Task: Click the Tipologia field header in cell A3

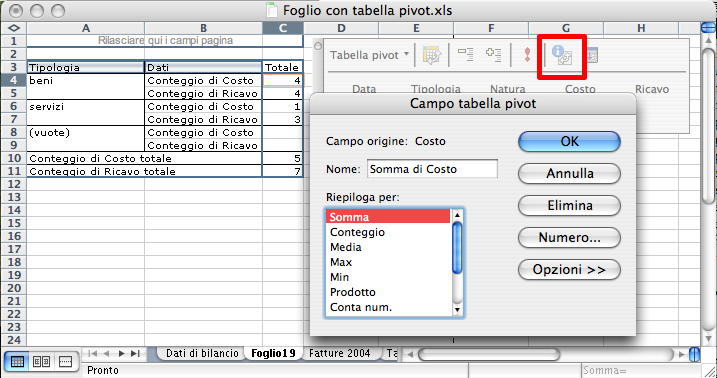Action: click(x=86, y=67)
